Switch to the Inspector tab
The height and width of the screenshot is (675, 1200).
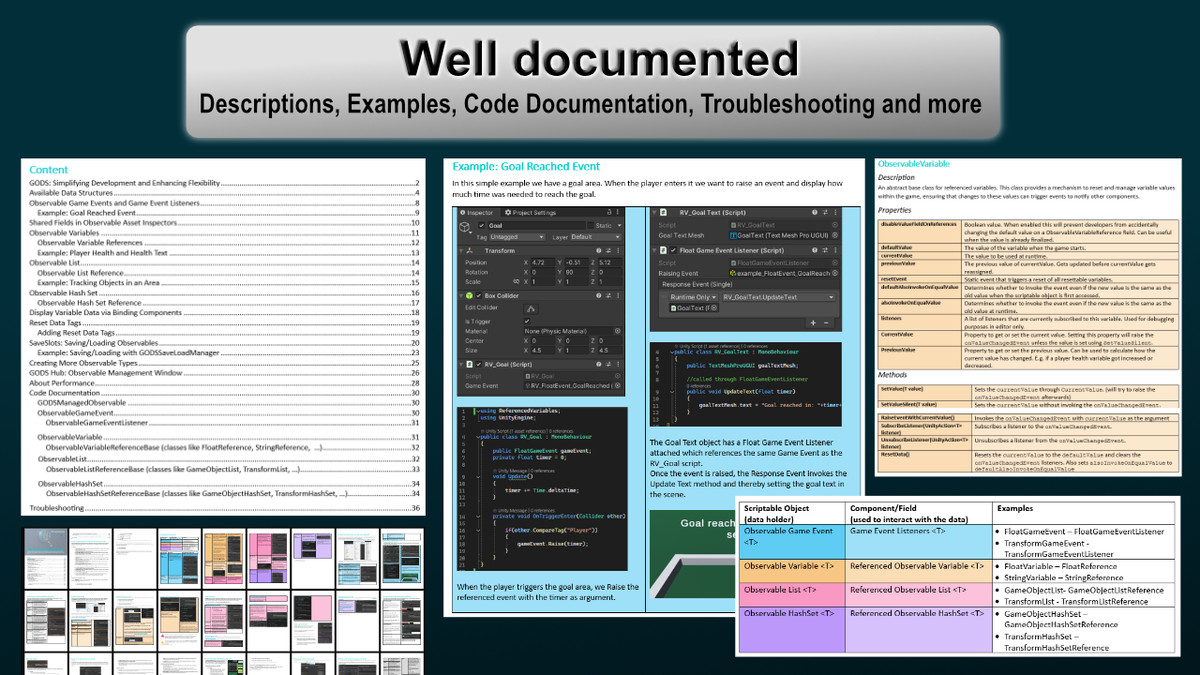(478, 212)
